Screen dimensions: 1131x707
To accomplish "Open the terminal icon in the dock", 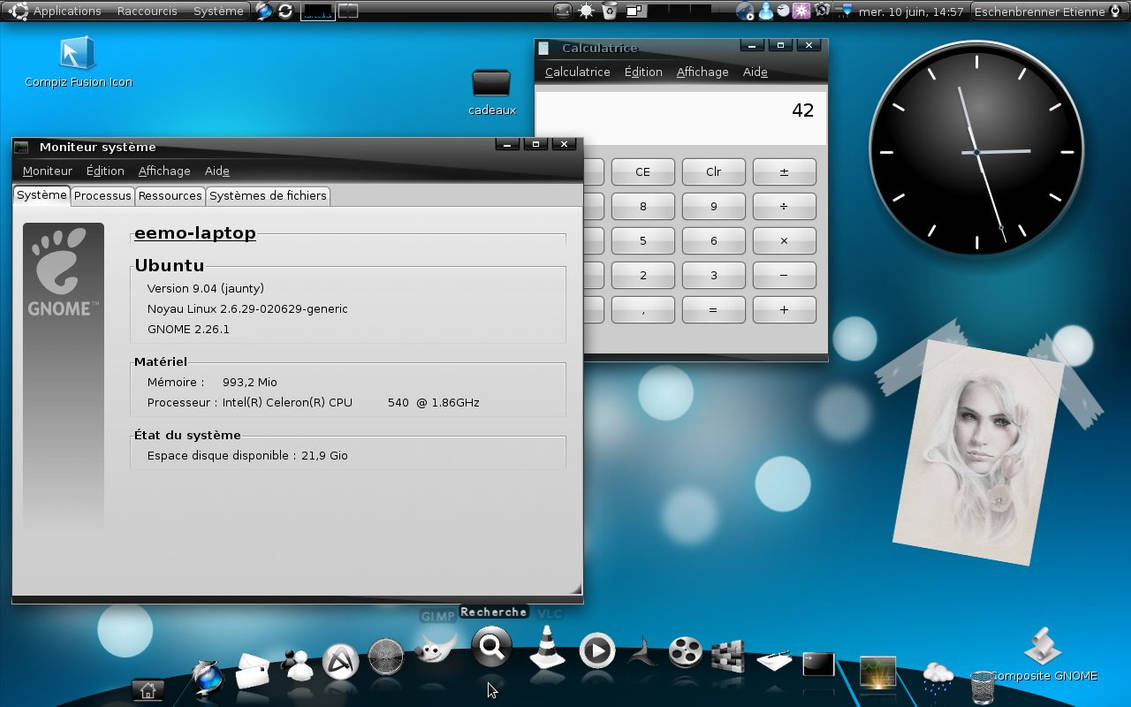I will (818, 664).
